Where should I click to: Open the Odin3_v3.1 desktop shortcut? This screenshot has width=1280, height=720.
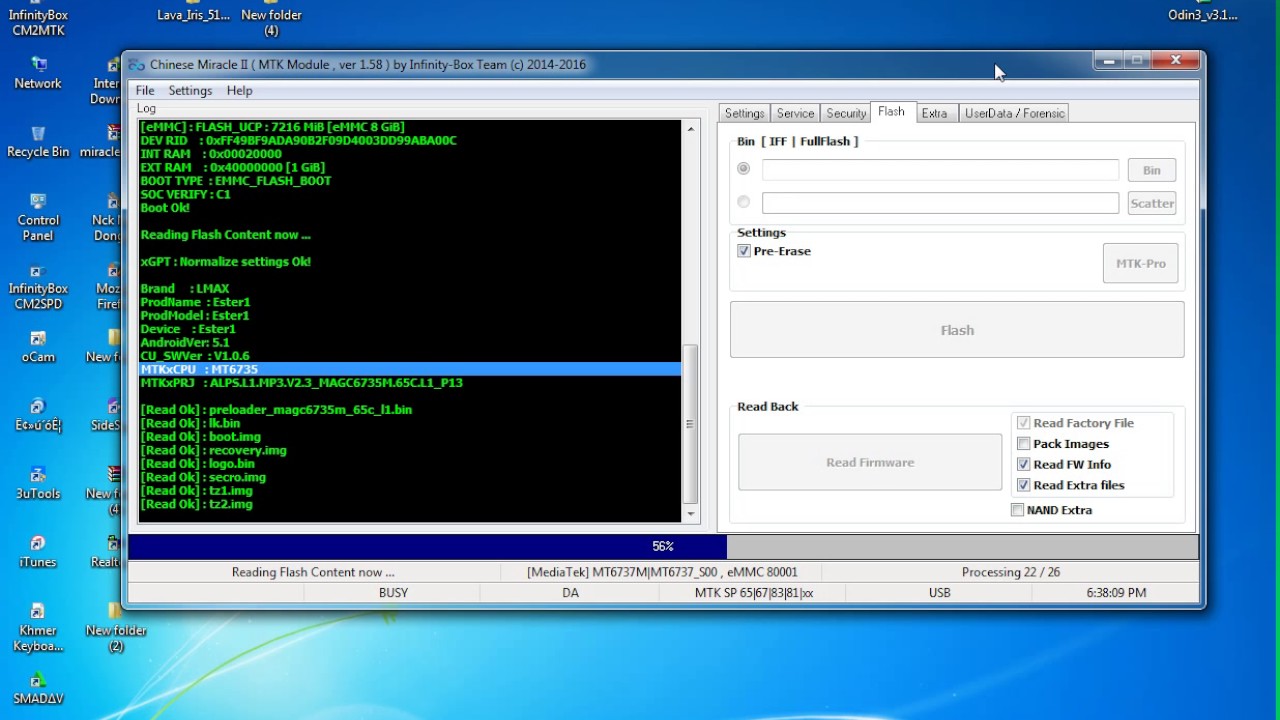(x=1203, y=11)
